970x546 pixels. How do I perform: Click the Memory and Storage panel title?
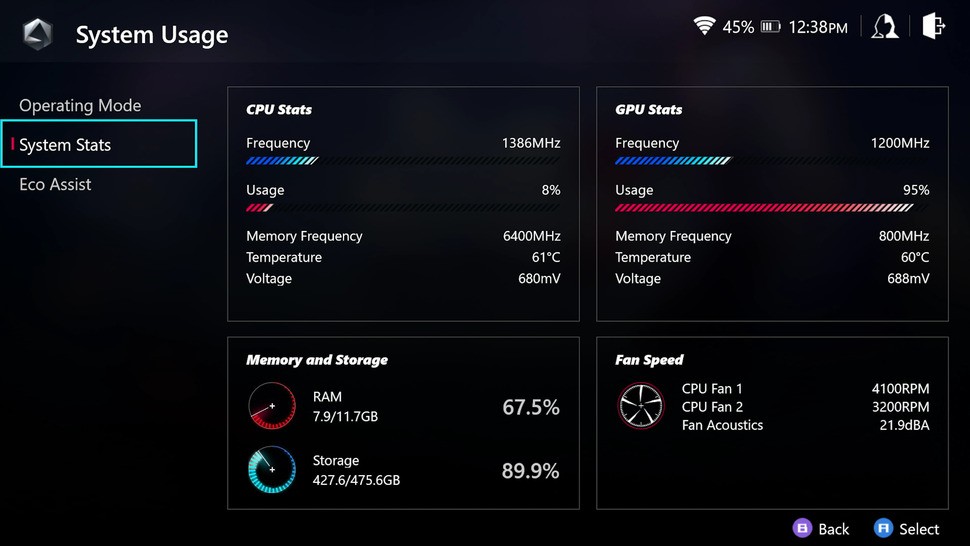pyautogui.click(x=317, y=360)
